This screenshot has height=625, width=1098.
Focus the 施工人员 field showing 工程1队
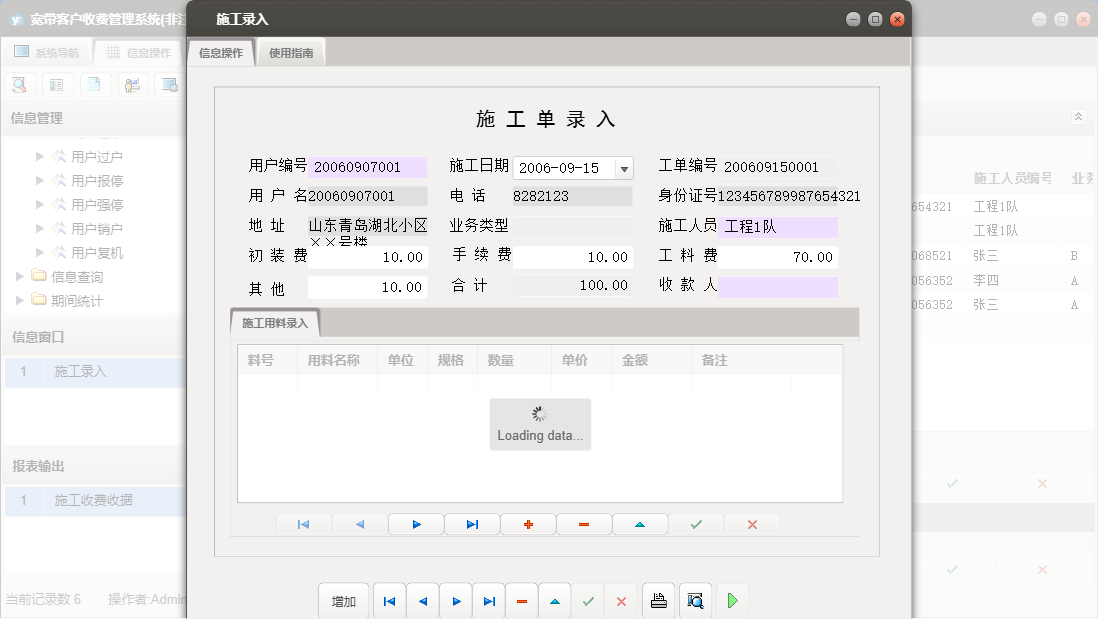777,227
